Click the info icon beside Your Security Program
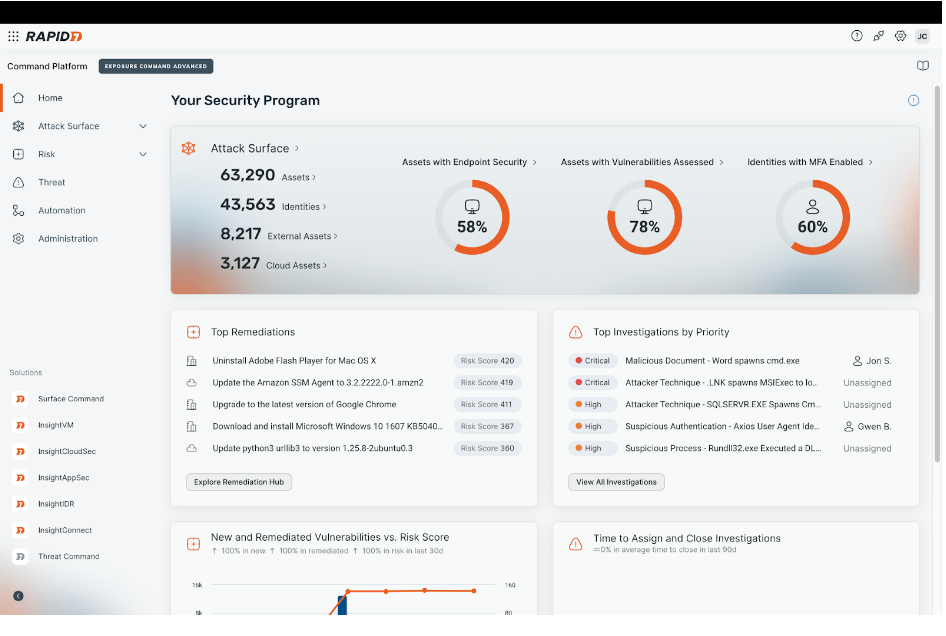Viewport: 946px width, 636px height. (913, 101)
